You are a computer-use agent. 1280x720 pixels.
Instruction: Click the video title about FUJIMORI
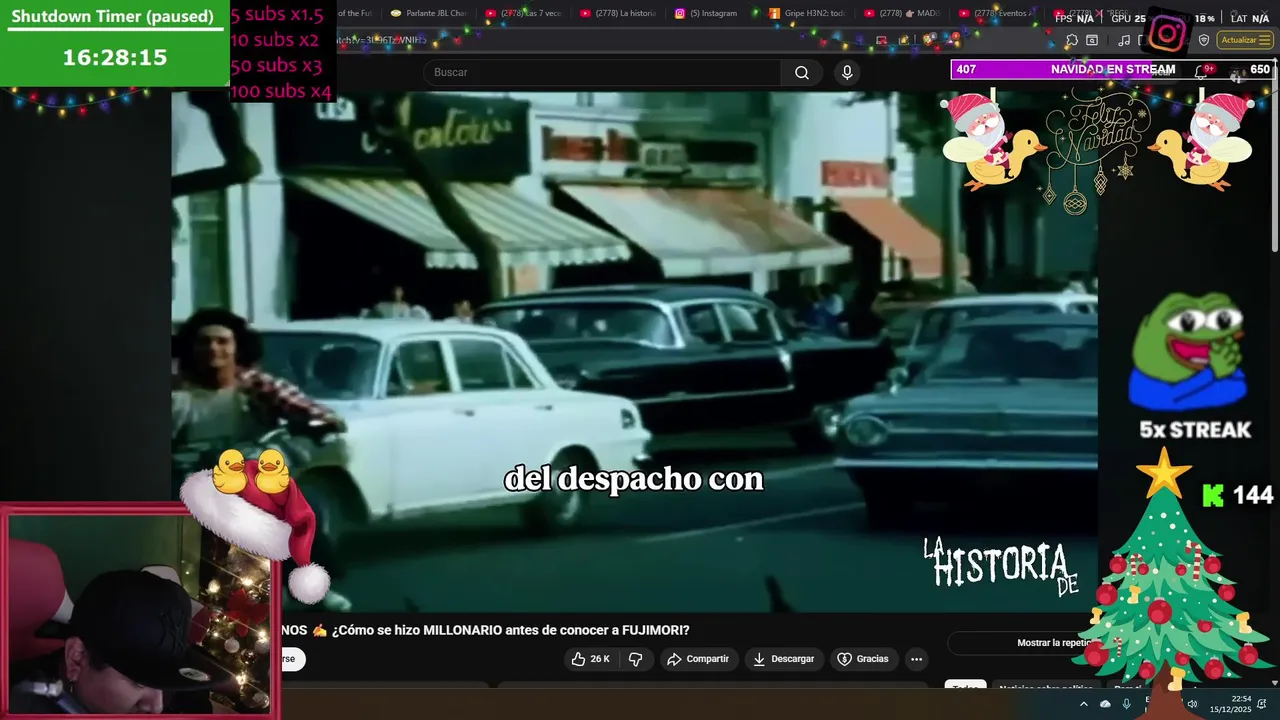tap(485, 630)
